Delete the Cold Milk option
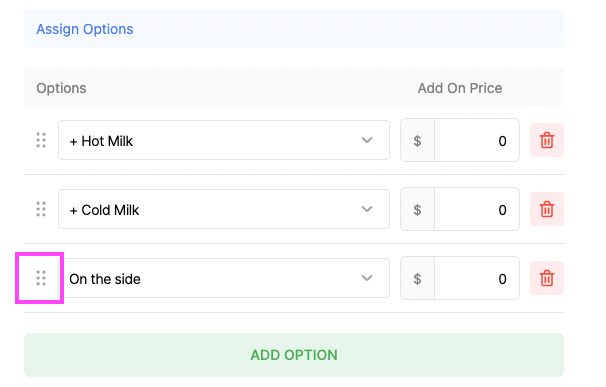Screen dimensions: 606x387 click(546, 209)
